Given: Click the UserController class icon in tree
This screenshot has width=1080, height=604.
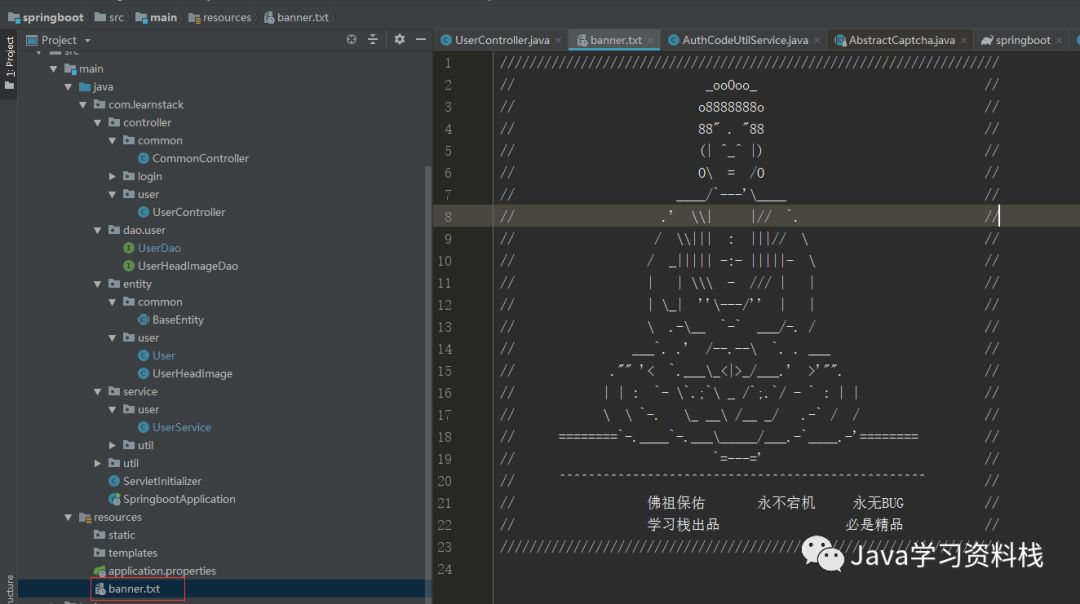Looking at the screenshot, I should [x=143, y=212].
